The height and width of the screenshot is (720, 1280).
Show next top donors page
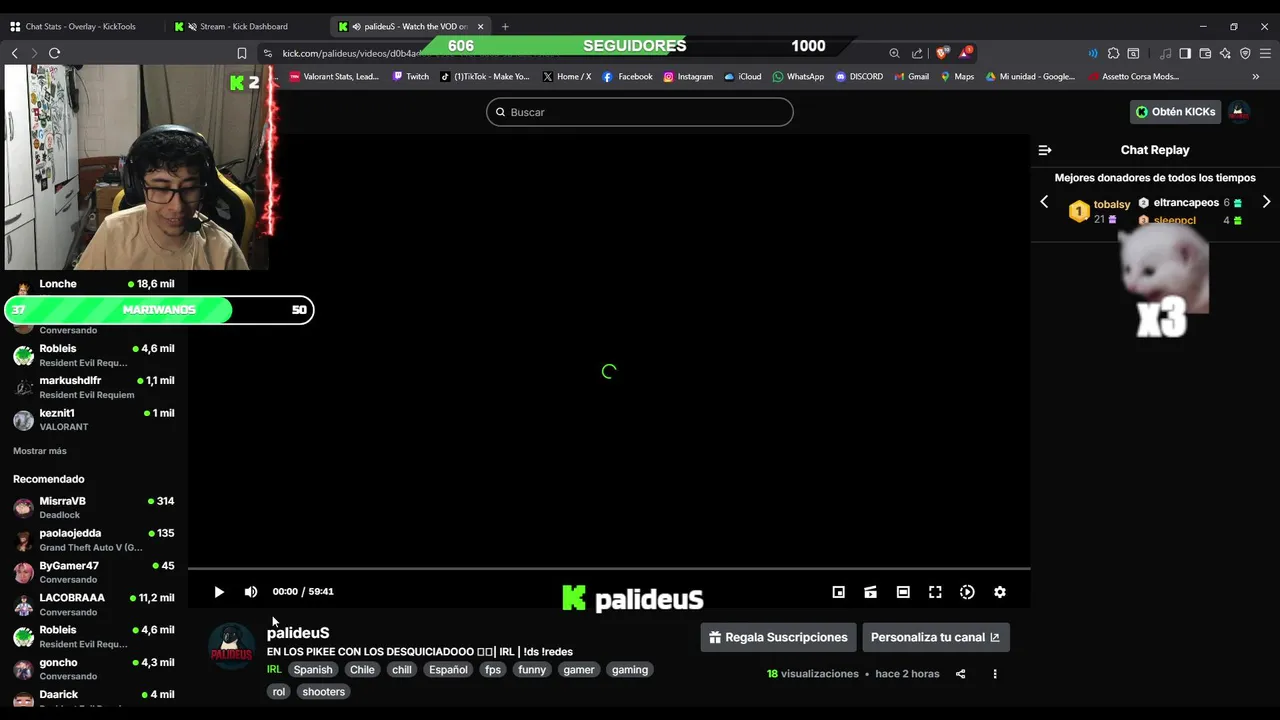[x=1266, y=202]
